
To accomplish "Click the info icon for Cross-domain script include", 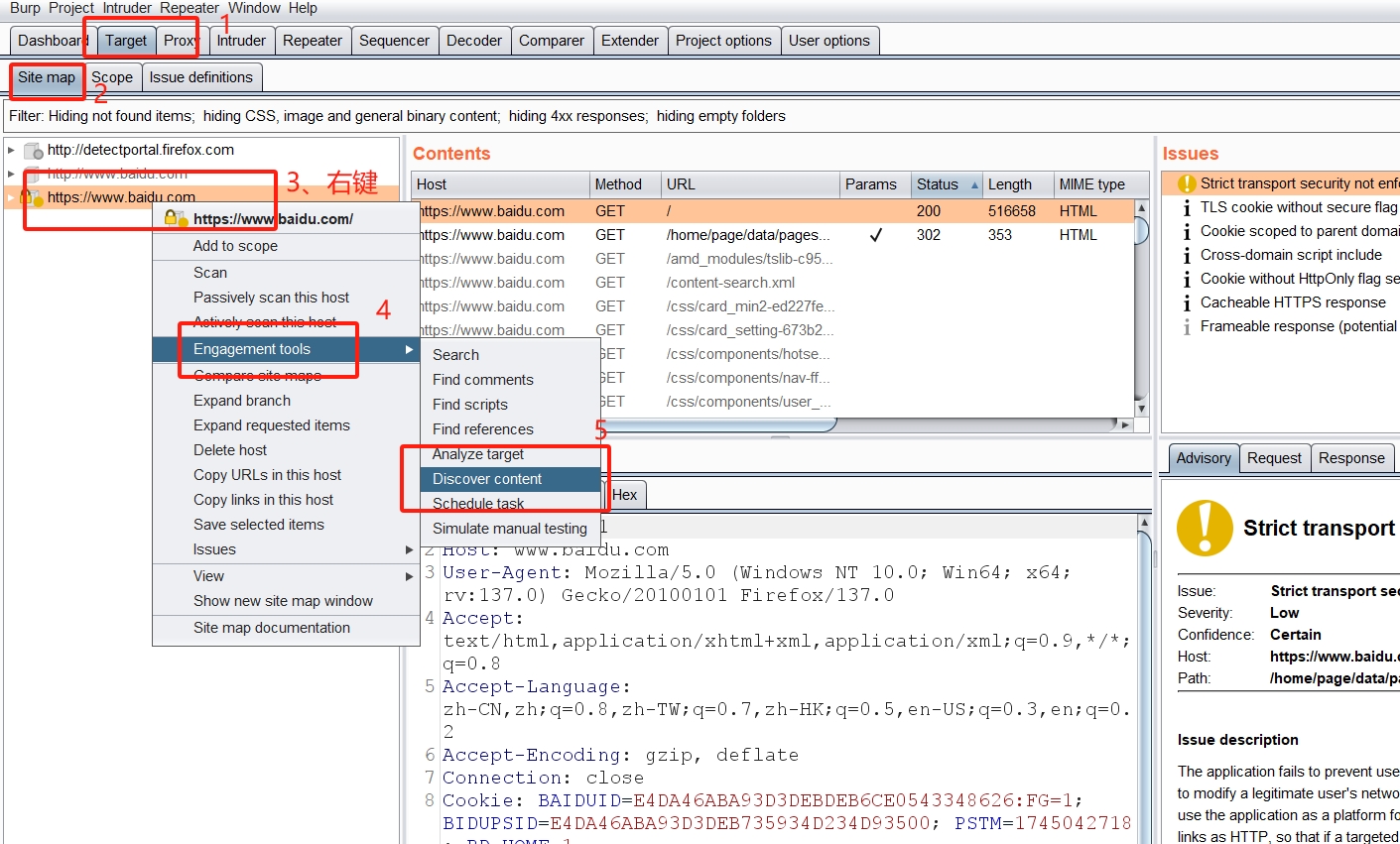I will (x=1187, y=255).
